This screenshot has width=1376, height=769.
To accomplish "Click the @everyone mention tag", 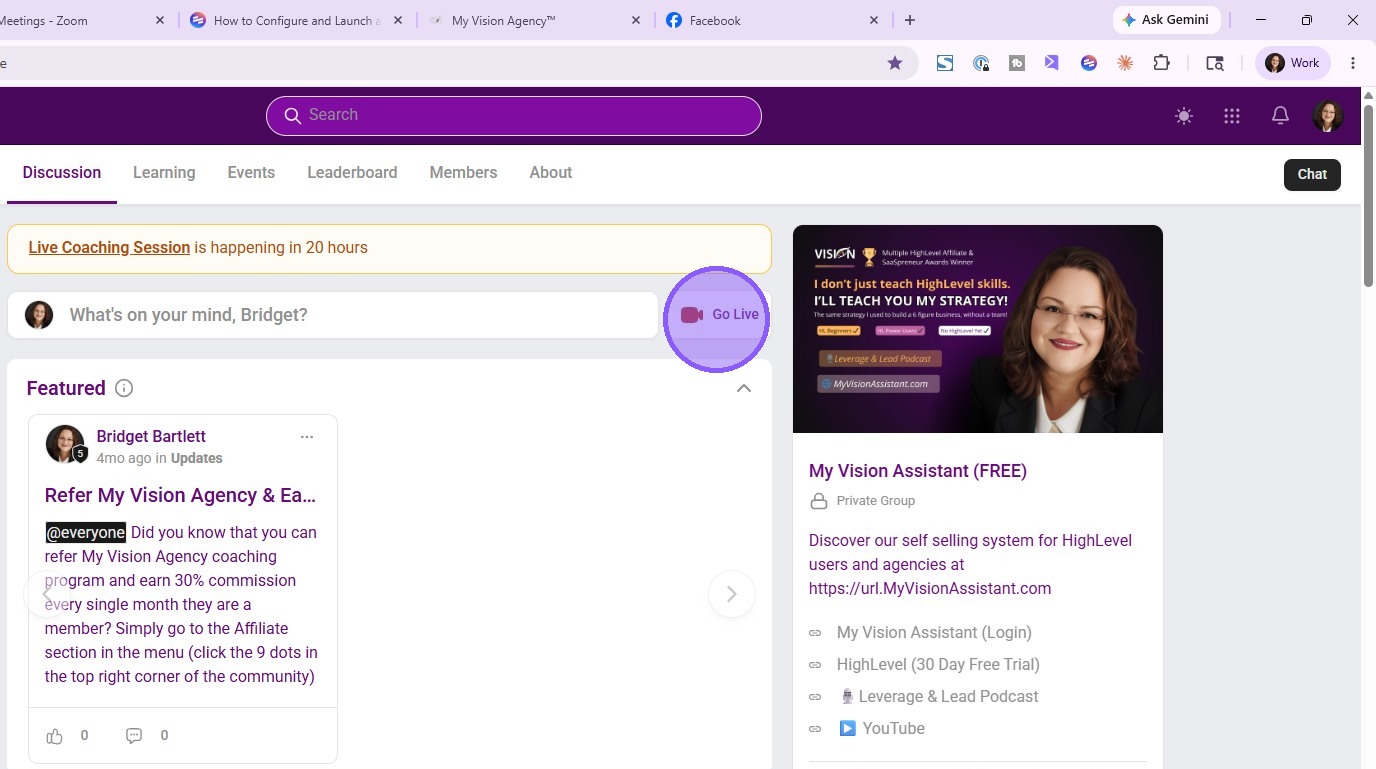I will pyautogui.click(x=86, y=533).
